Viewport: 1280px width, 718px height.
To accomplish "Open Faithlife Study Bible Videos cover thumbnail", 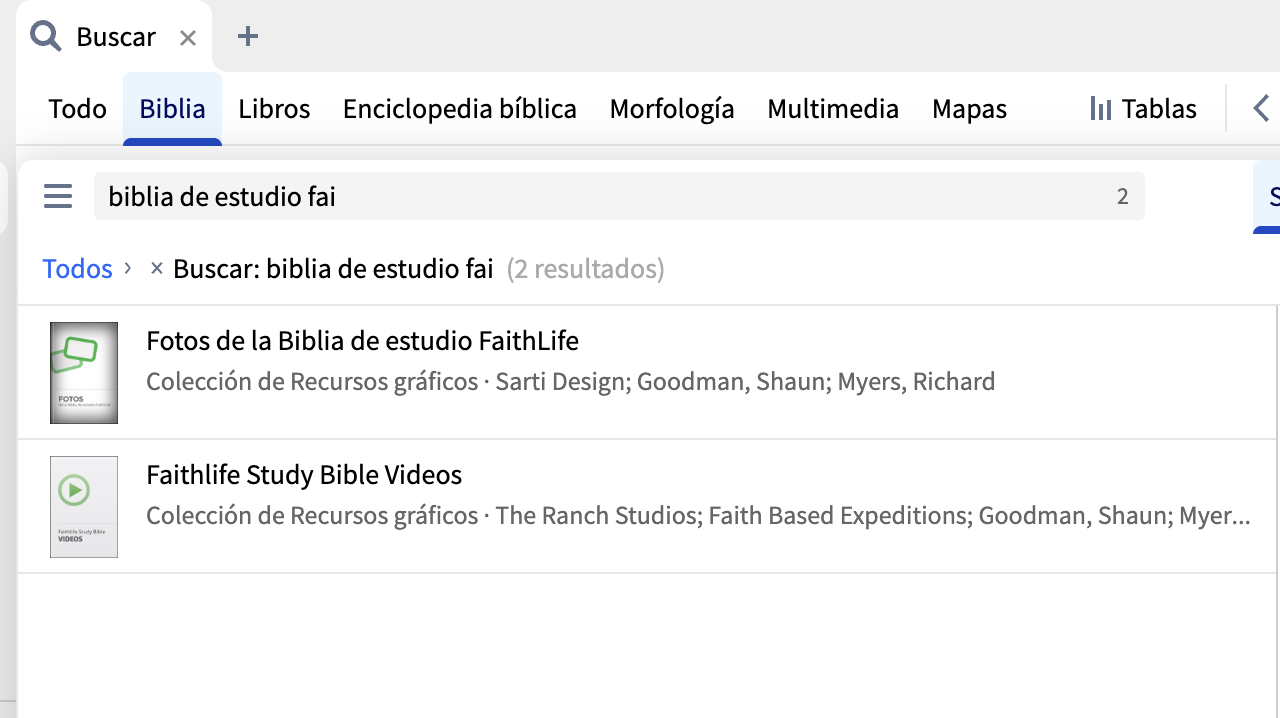I will click(84, 507).
